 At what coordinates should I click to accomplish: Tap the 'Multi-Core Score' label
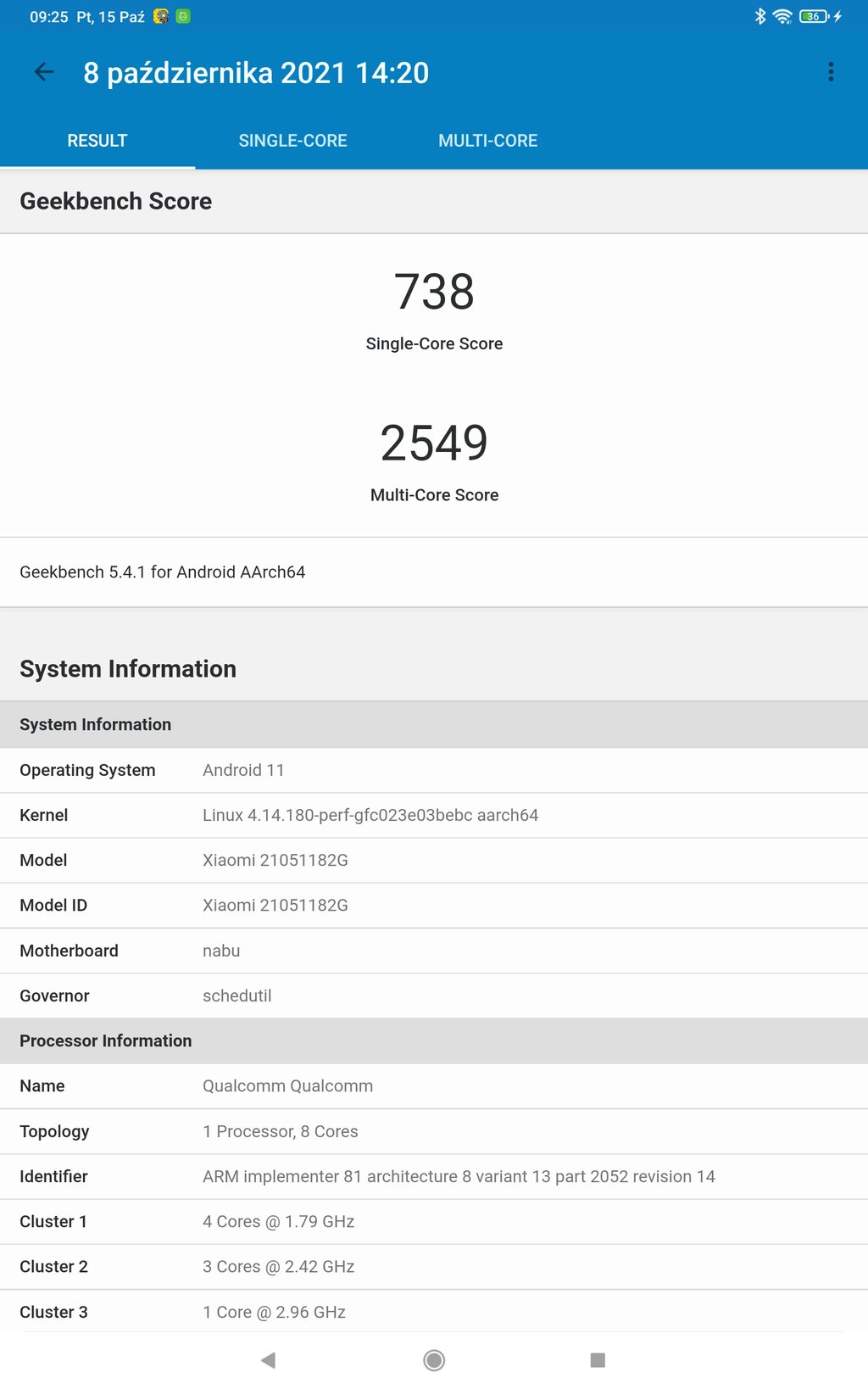tap(434, 495)
